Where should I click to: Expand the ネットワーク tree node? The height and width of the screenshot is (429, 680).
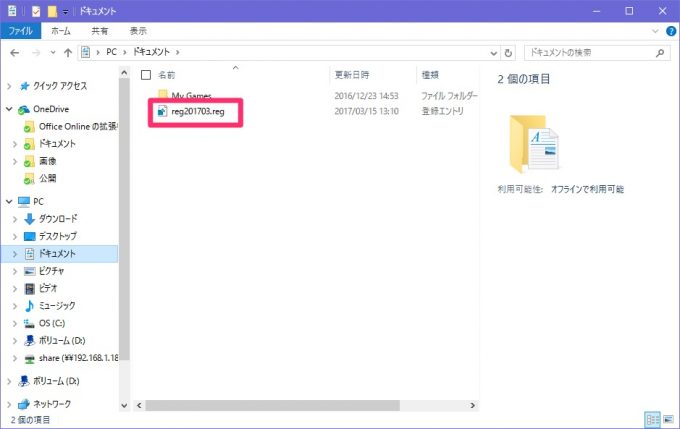click(9, 404)
